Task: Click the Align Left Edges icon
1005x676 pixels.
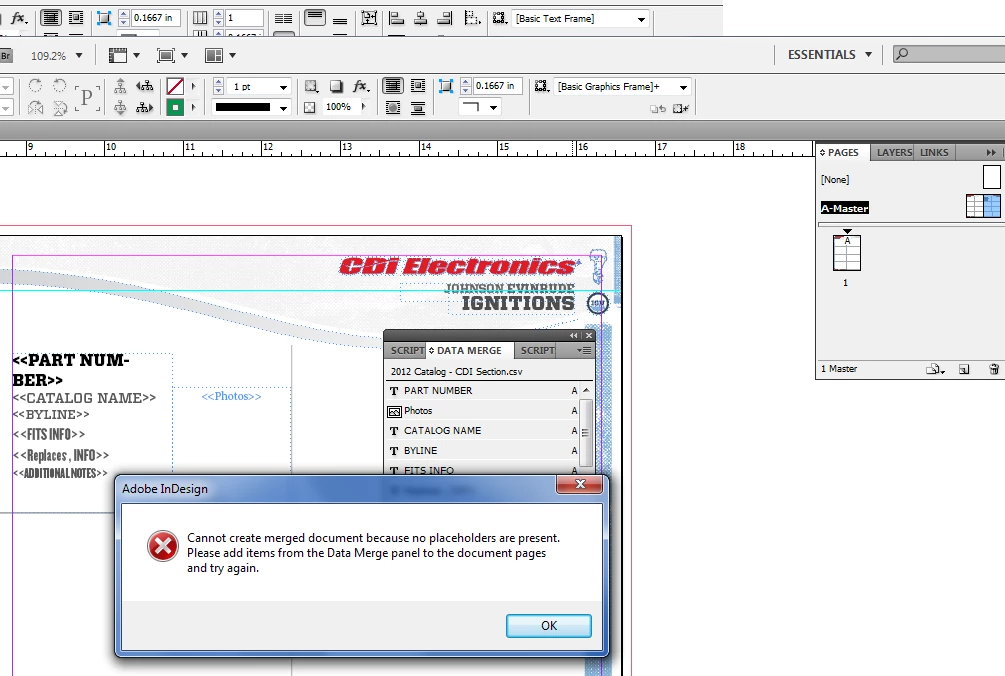Action: [397, 18]
